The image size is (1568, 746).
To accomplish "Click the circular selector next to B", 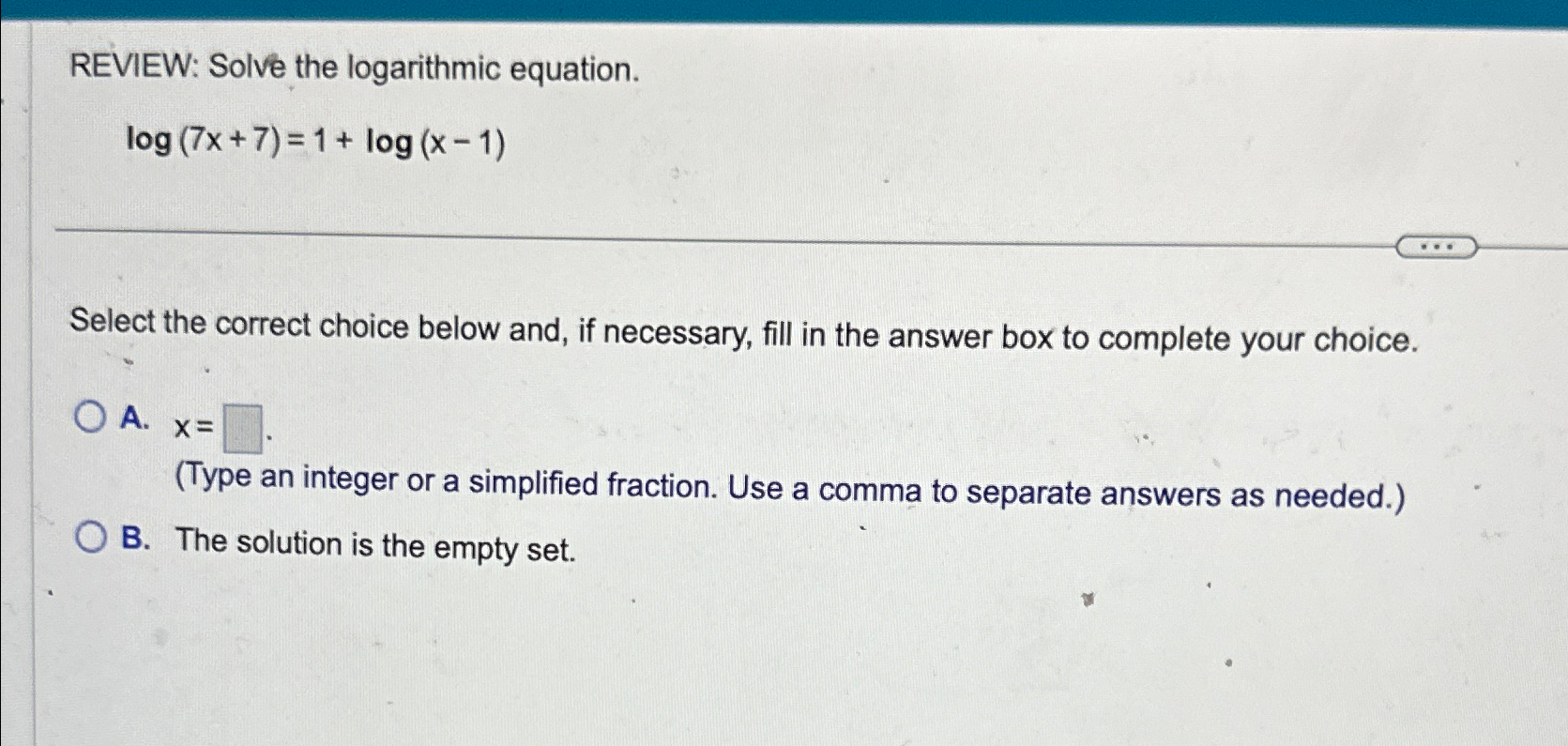I will (93, 537).
